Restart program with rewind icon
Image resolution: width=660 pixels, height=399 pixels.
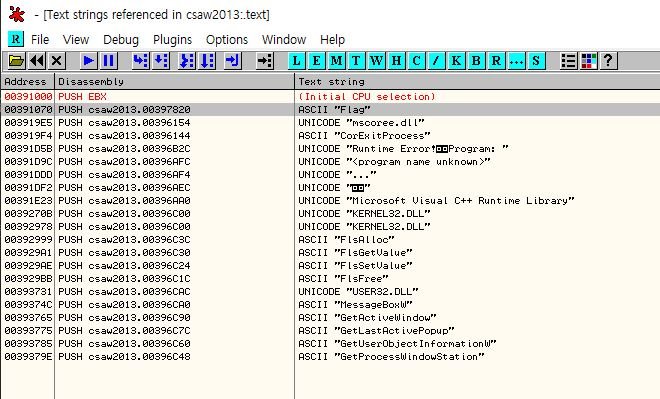pyautogui.click(x=37, y=61)
